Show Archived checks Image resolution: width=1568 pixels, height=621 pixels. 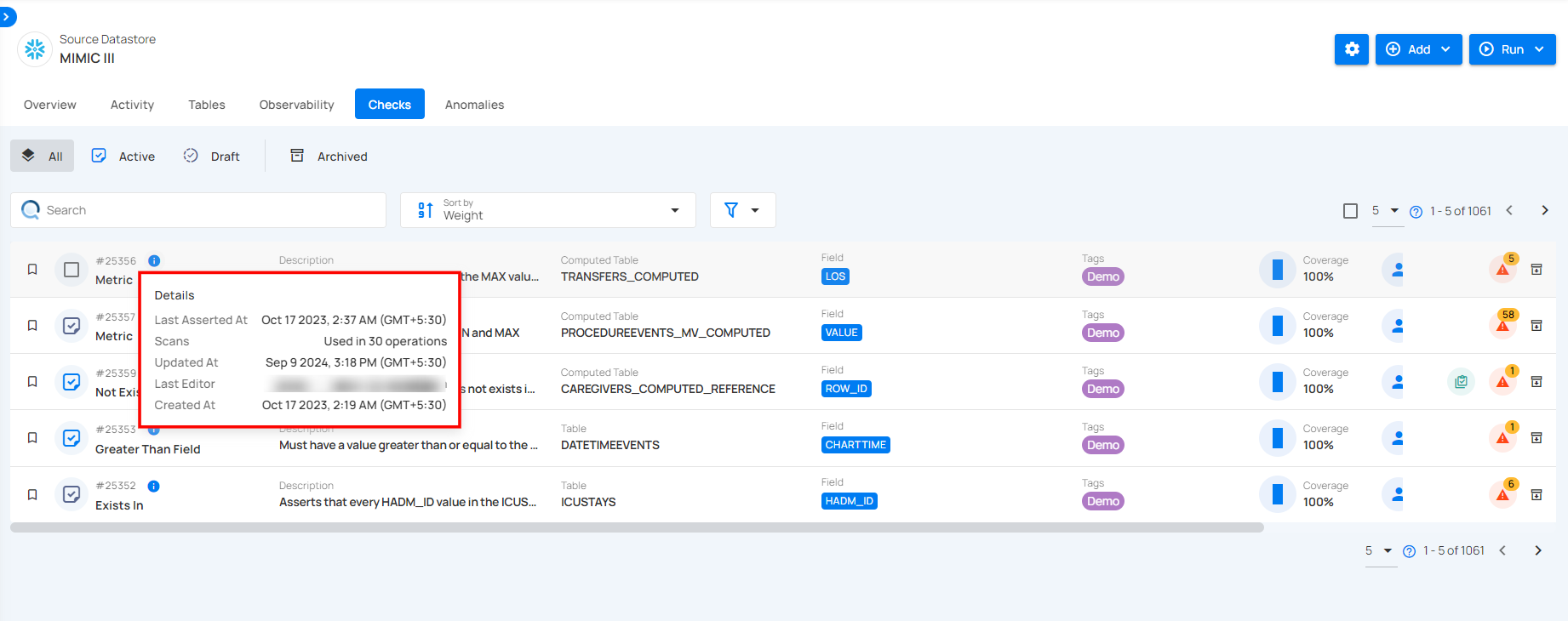329,156
